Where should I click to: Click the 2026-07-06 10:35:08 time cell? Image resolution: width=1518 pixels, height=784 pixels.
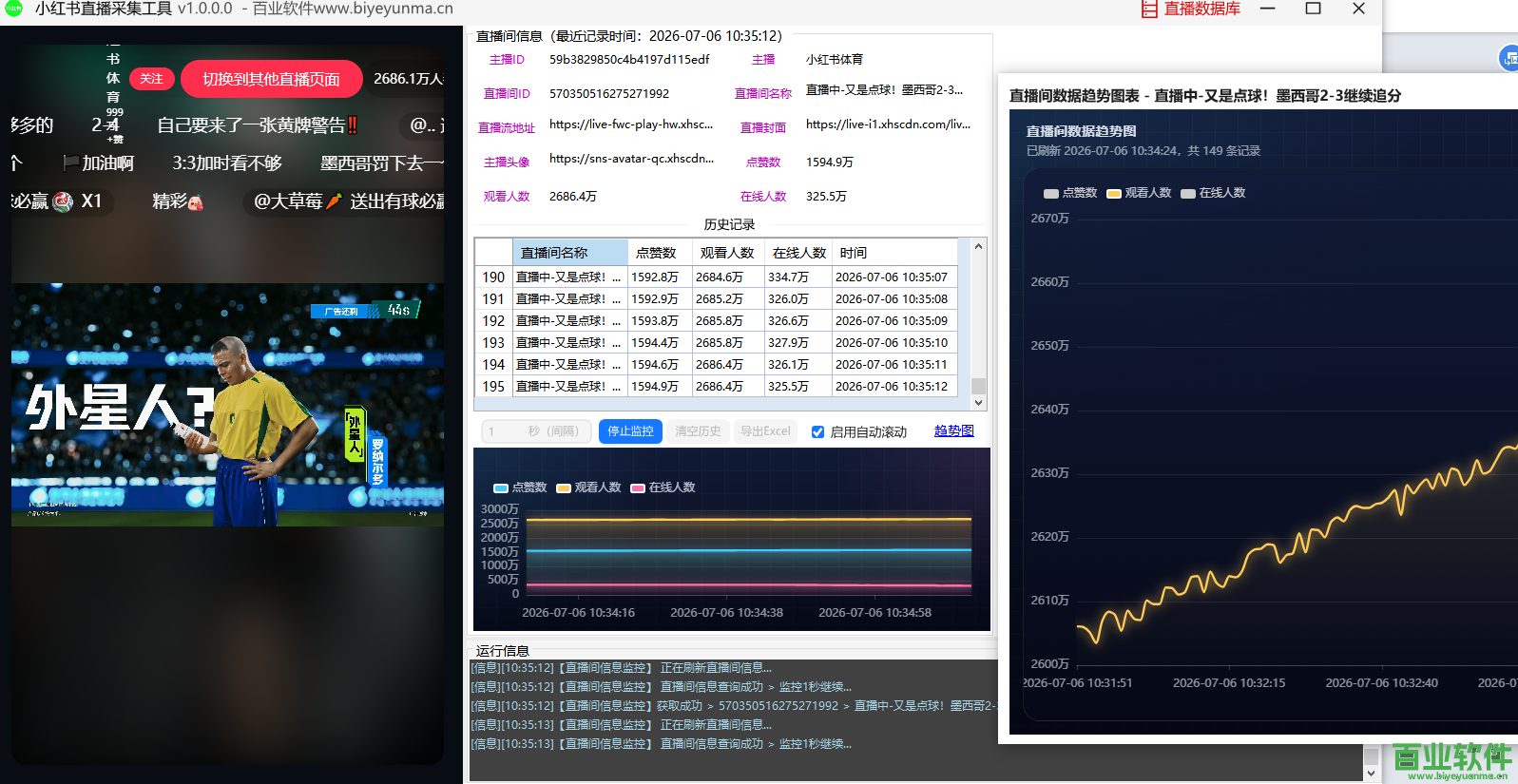click(894, 299)
